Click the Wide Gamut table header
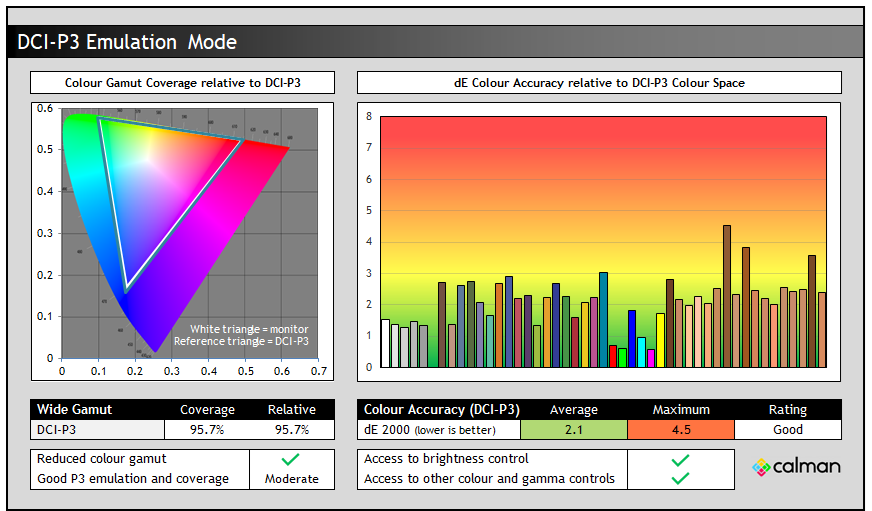Screen dimensions: 872x511 tap(97, 409)
